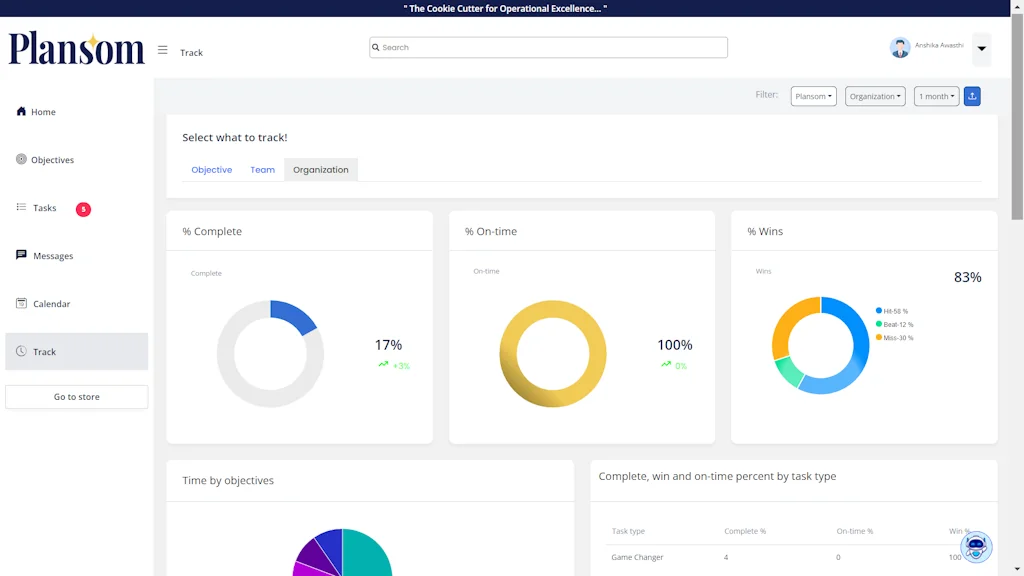Switch to the Objective tab

click(x=212, y=170)
